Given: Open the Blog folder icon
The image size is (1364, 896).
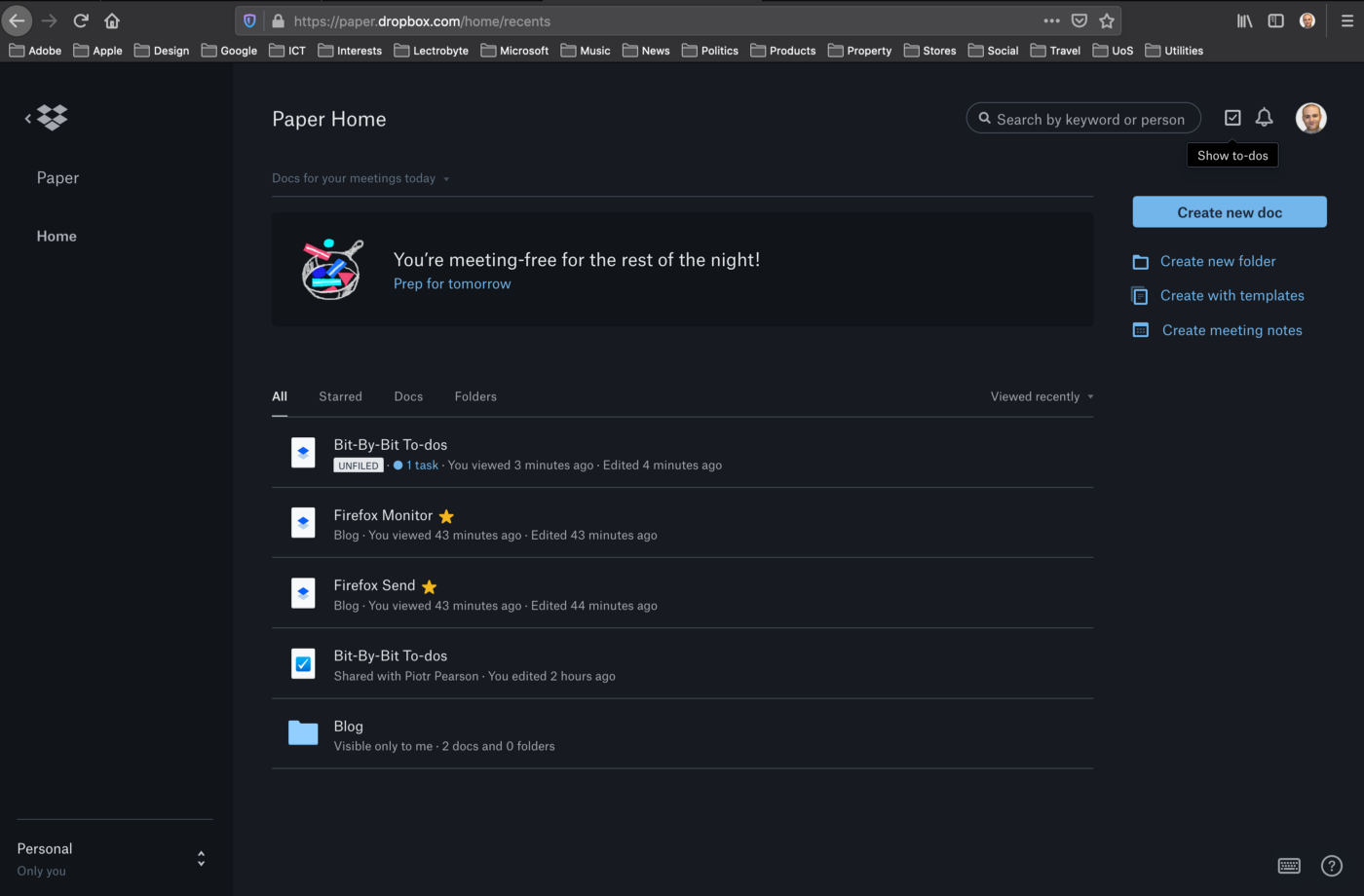Looking at the screenshot, I should click(x=303, y=733).
